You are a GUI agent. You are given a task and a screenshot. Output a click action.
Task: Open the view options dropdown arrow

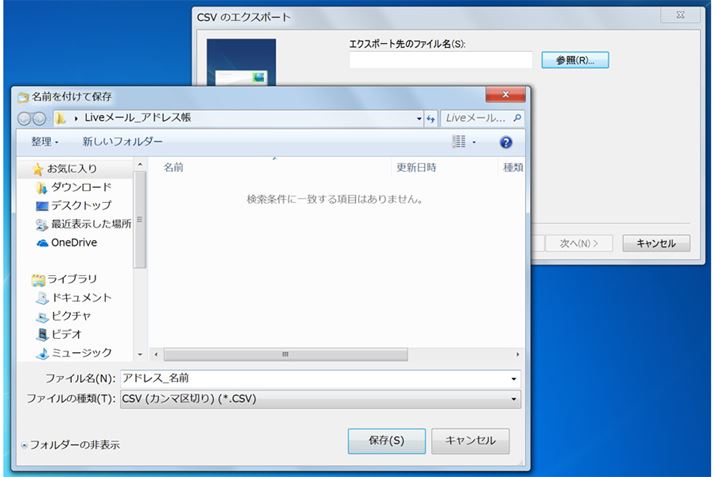[x=474, y=142]
